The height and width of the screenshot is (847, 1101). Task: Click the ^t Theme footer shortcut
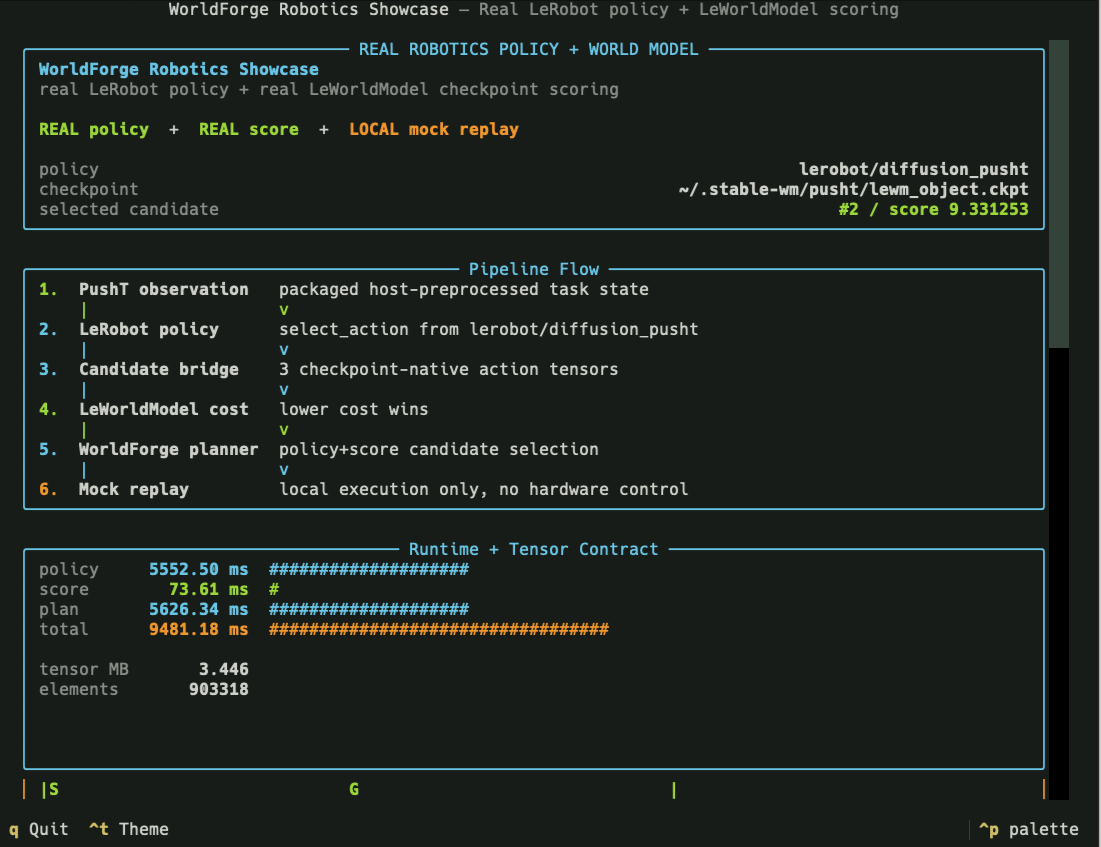click(x=128, y=829)
